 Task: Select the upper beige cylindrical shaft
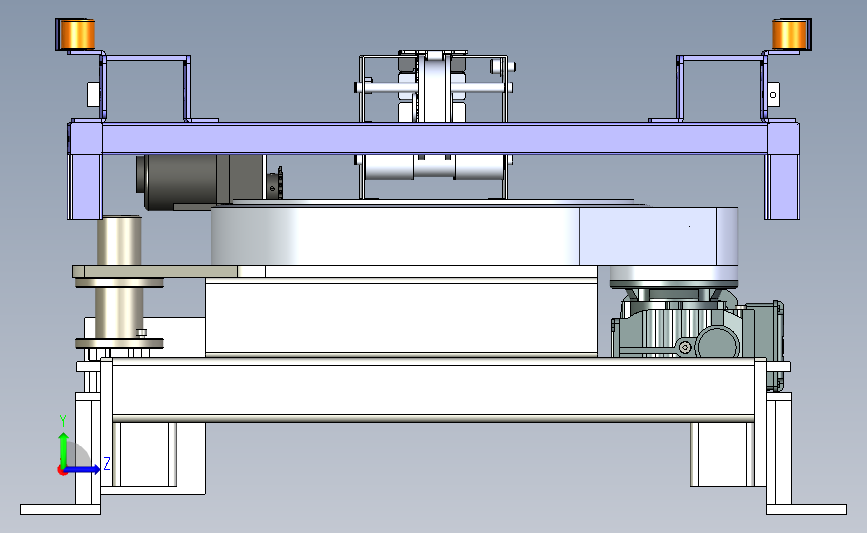[x=119, y=241]
